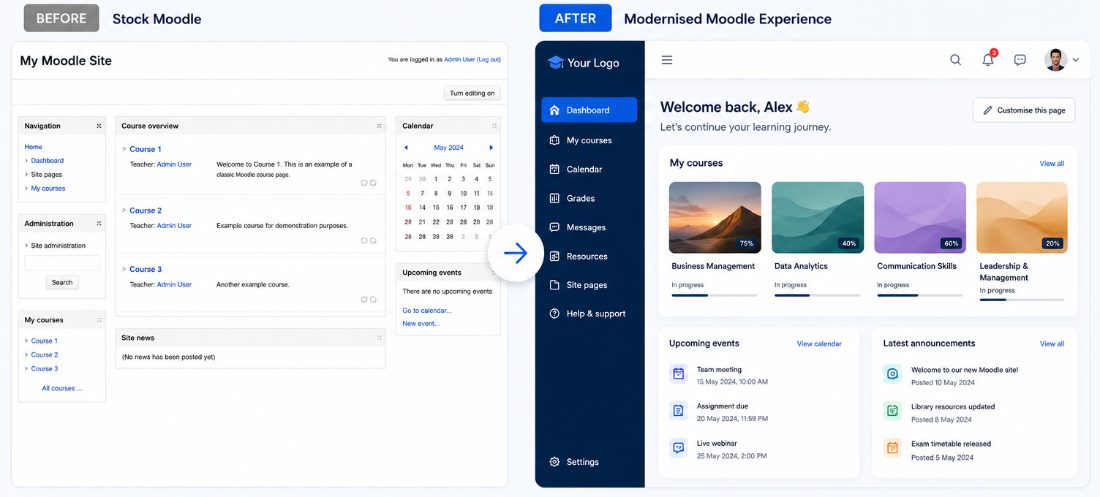Screen dimensions: 1100x497
Task: Collapse the Site news block icon
Action: click(379, 338)
